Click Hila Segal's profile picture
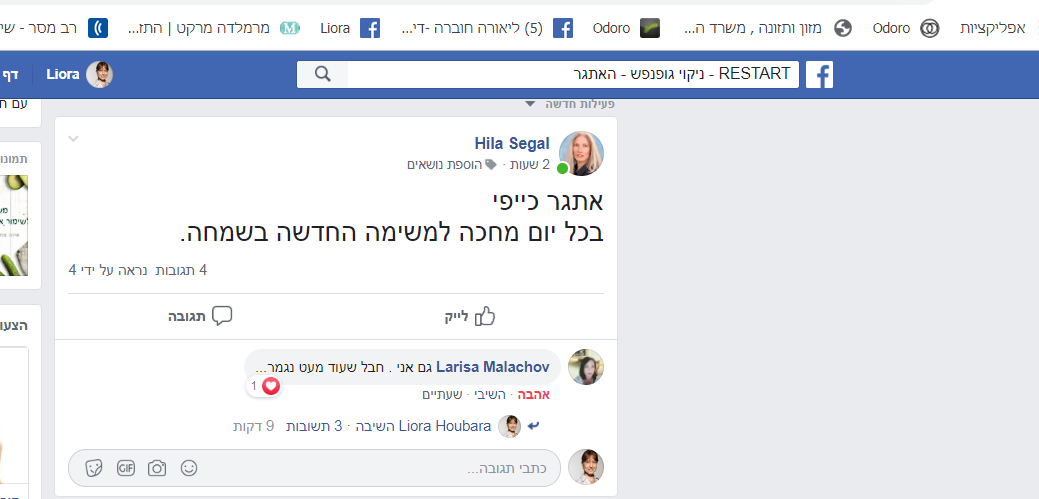The height and width of the screenshot is (499, 1039). coord(581,153)
